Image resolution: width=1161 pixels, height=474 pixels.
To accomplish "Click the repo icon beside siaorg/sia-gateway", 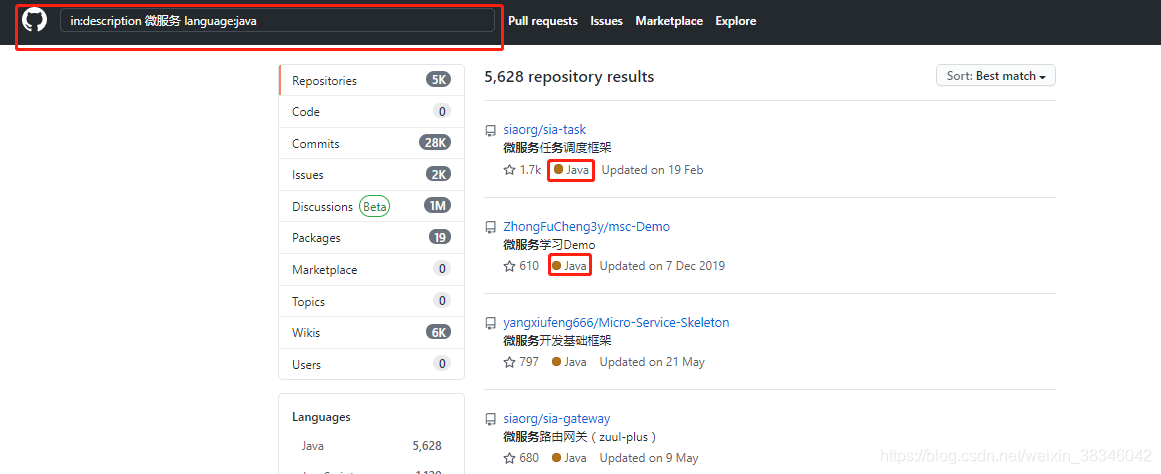I will 490,420.
